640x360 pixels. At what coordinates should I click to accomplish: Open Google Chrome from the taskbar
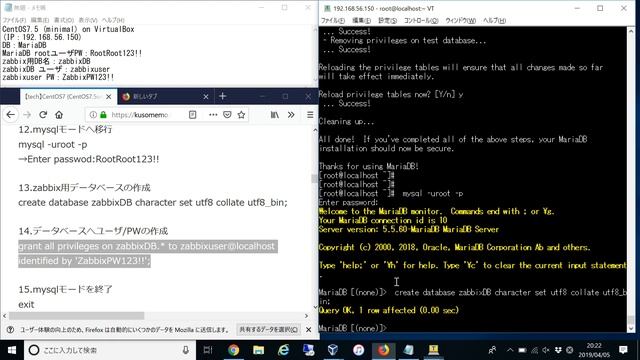pyautogui.click(x=233, y=350)
